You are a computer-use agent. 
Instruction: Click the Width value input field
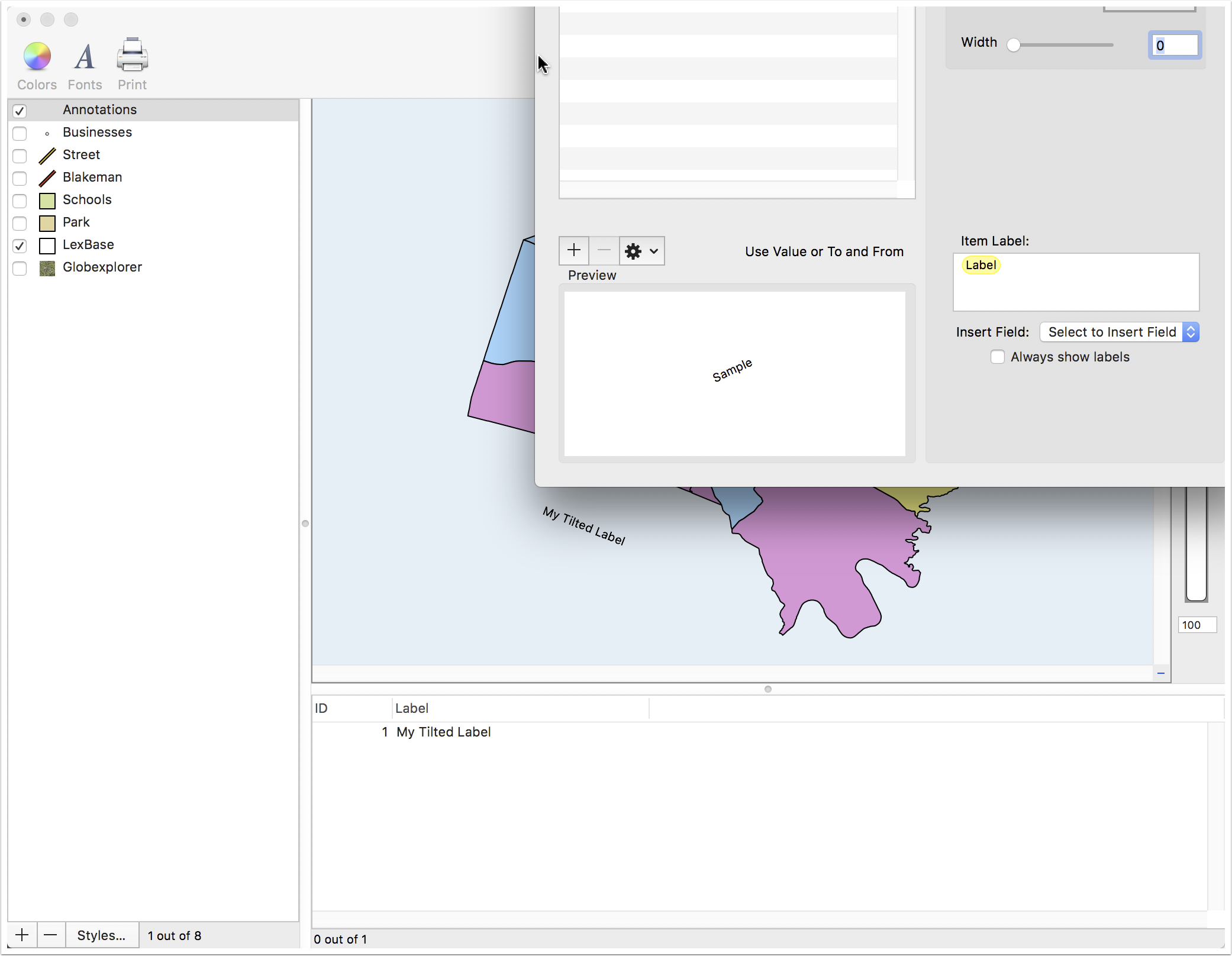1175,45
